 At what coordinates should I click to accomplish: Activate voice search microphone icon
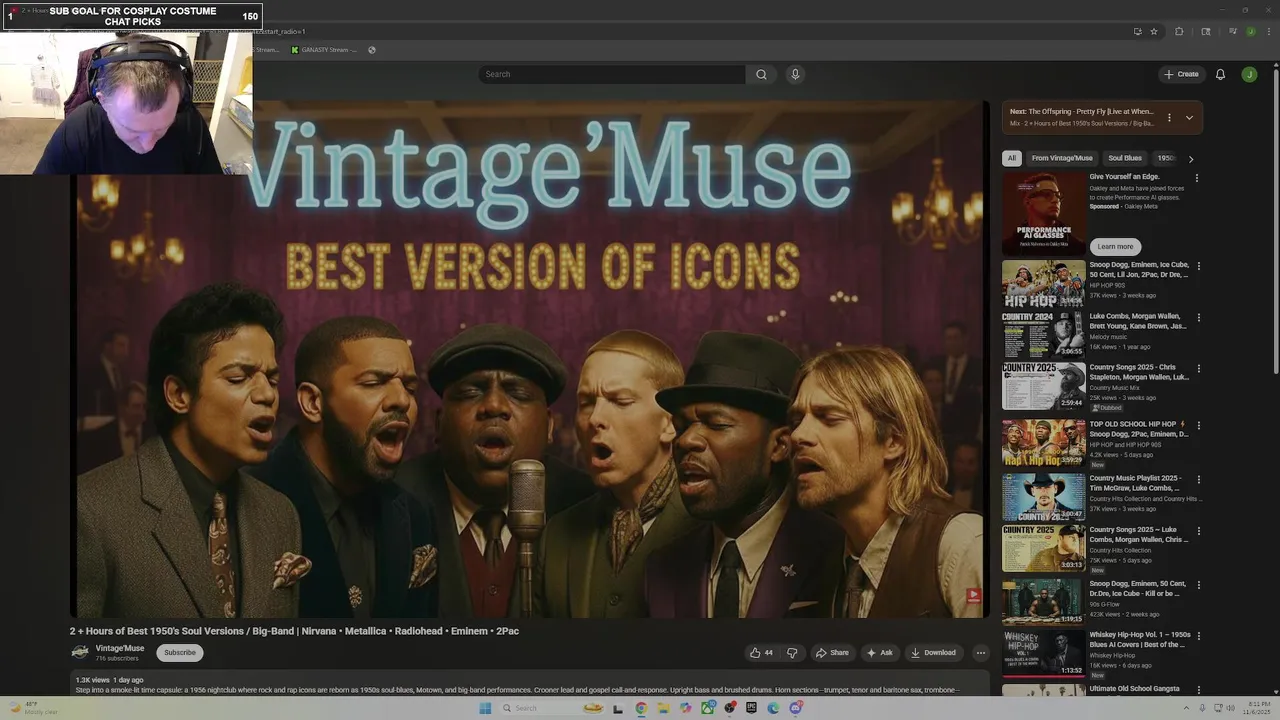(x=795, y=74)
